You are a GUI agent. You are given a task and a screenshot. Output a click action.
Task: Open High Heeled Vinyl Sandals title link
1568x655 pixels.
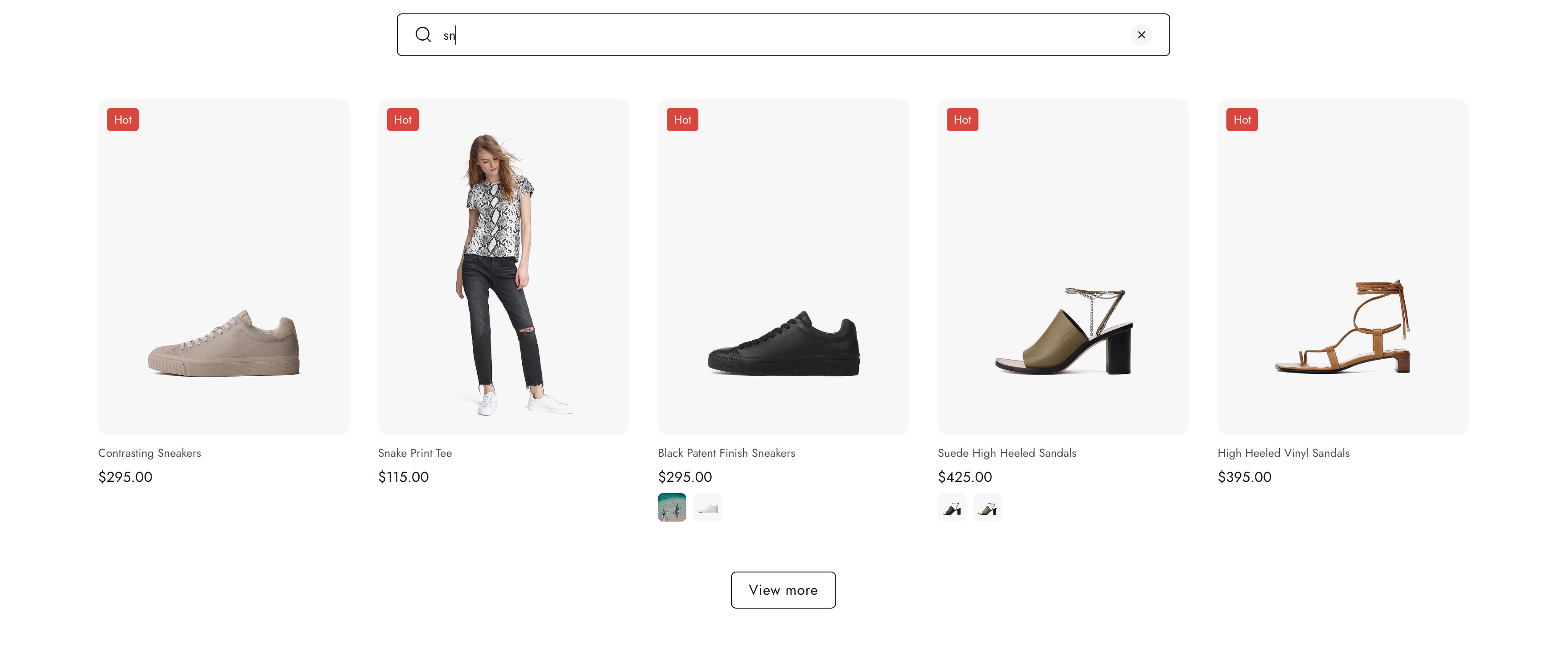pyautogui.click(x=1283, y=453)
